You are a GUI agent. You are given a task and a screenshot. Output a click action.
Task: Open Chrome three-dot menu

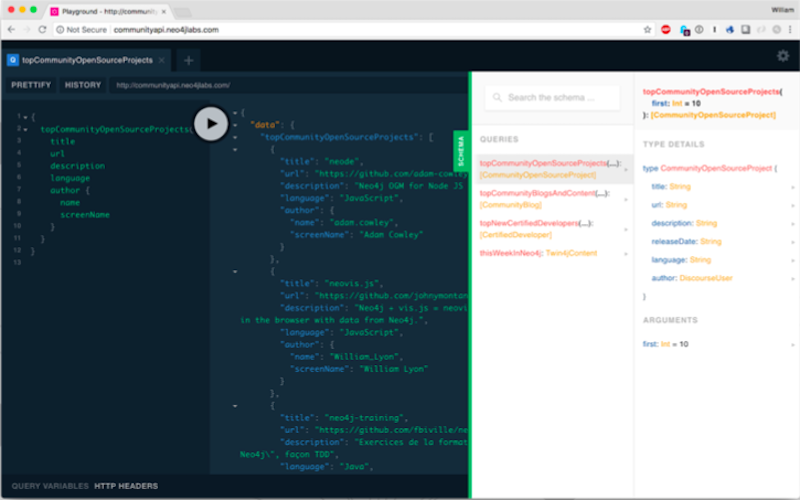coord(790,30)
